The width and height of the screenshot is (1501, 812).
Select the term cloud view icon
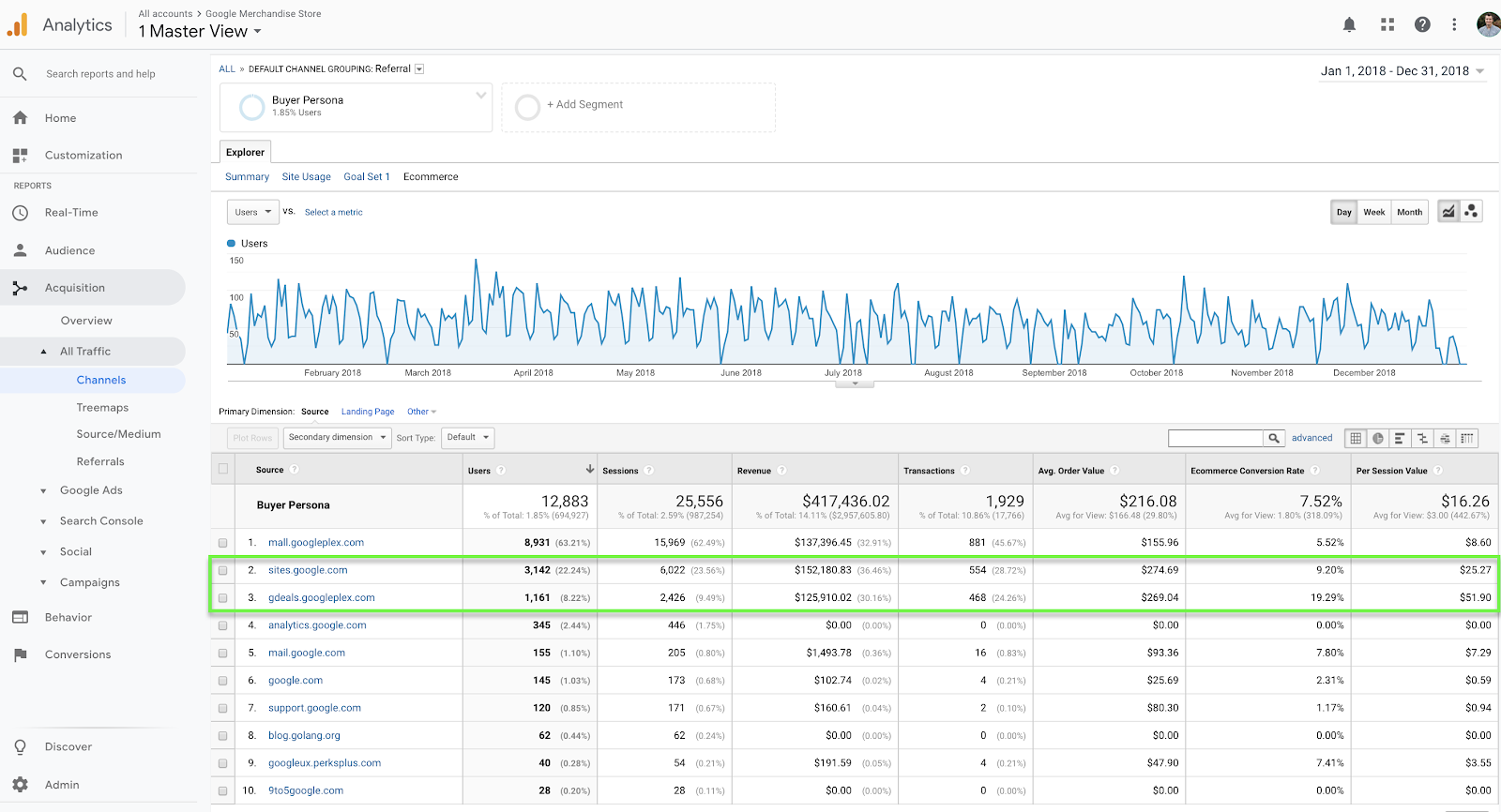coord(1445,438)
